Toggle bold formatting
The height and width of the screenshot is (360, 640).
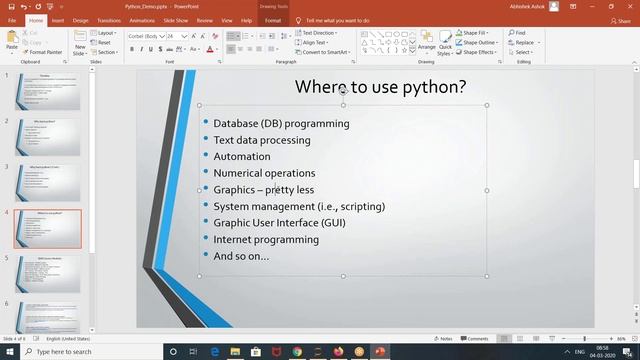pyautogui.click(x=132, y=49)
